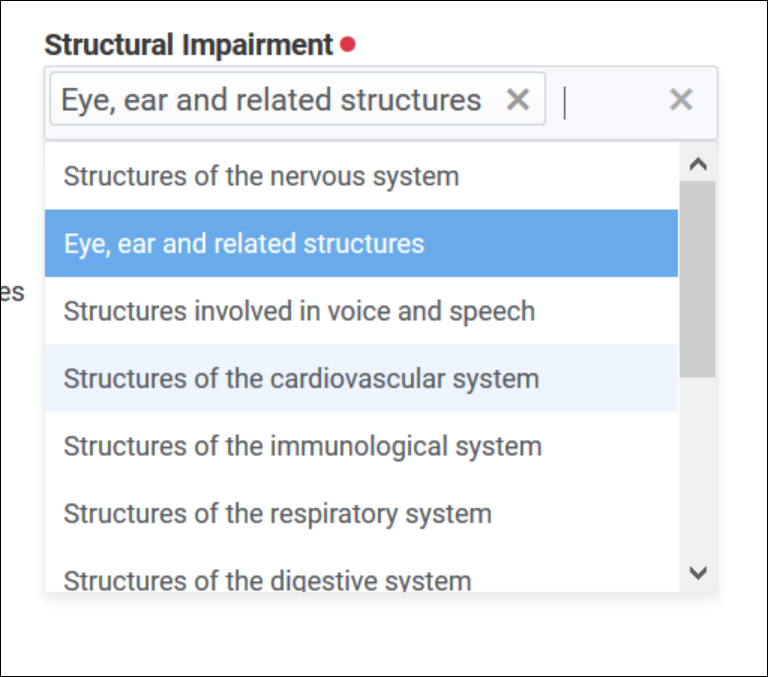Pick 'Structures of the cardiovascular system'
The image size is (768, 677).
(301, 379)
